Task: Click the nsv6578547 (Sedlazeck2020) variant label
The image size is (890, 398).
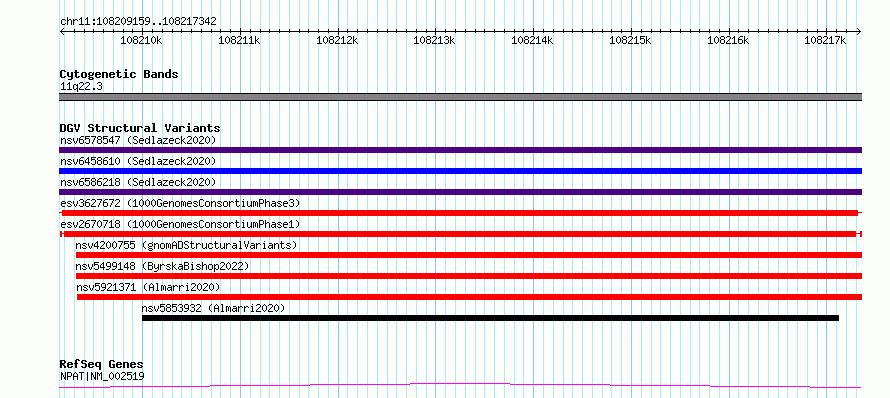Action: click(138, 140)
